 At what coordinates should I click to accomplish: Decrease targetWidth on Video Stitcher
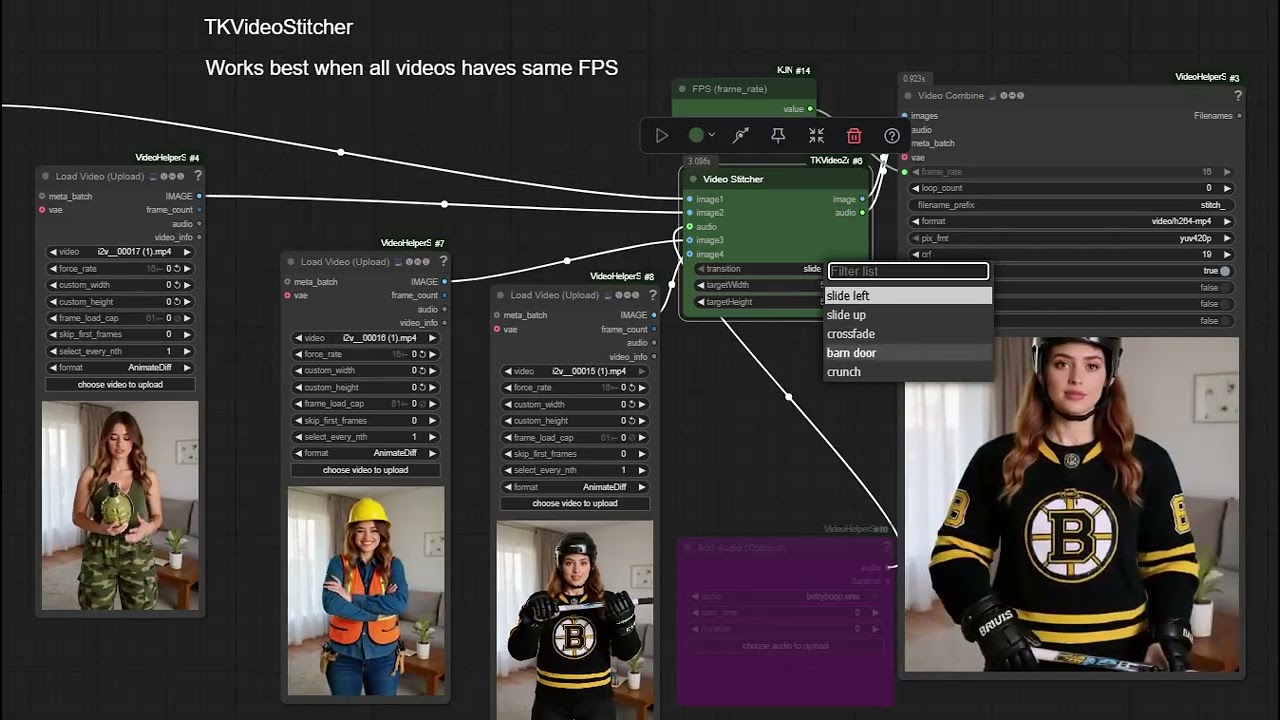702,285
